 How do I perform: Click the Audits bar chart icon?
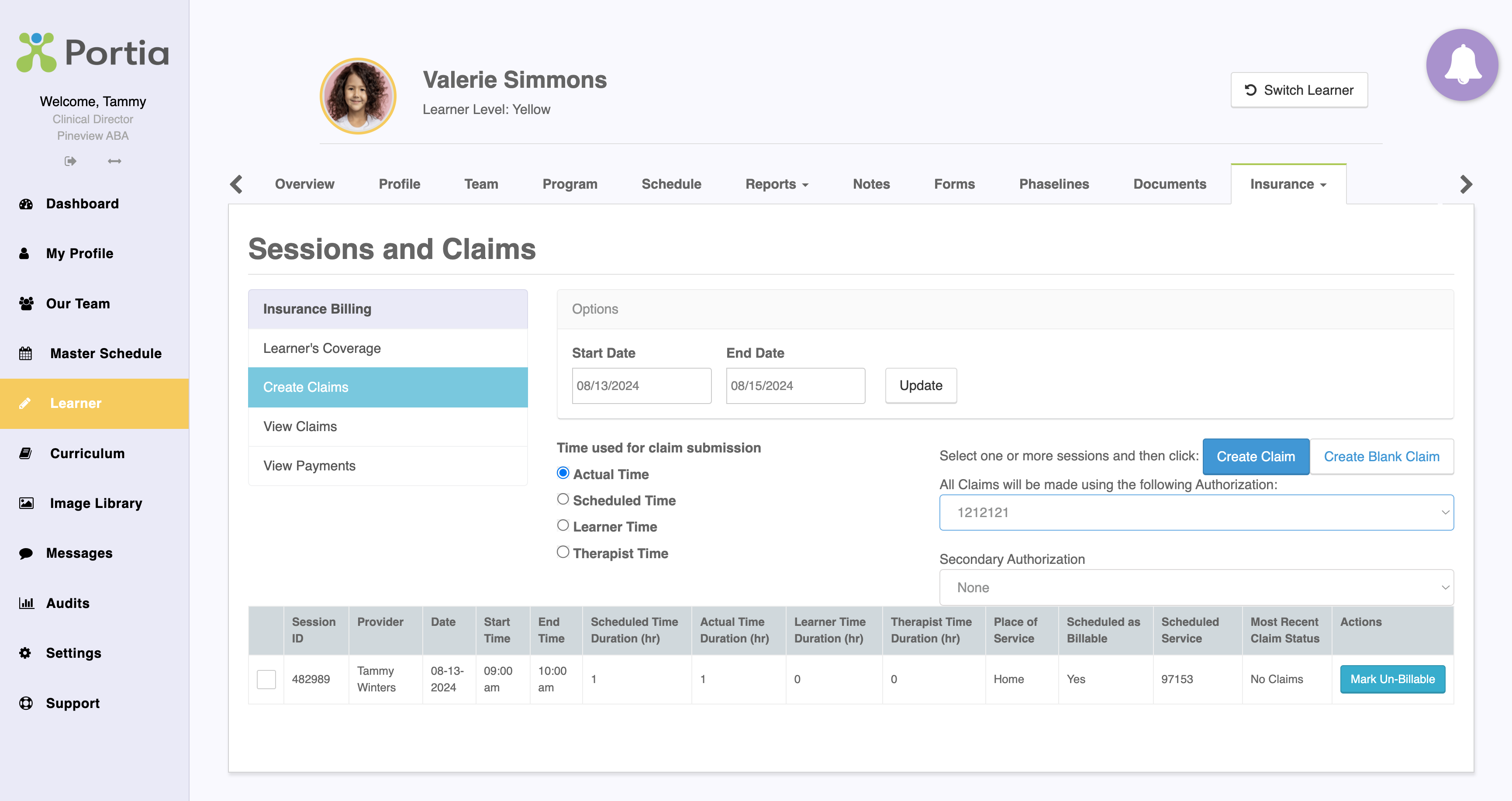click(x=26, y=603)
